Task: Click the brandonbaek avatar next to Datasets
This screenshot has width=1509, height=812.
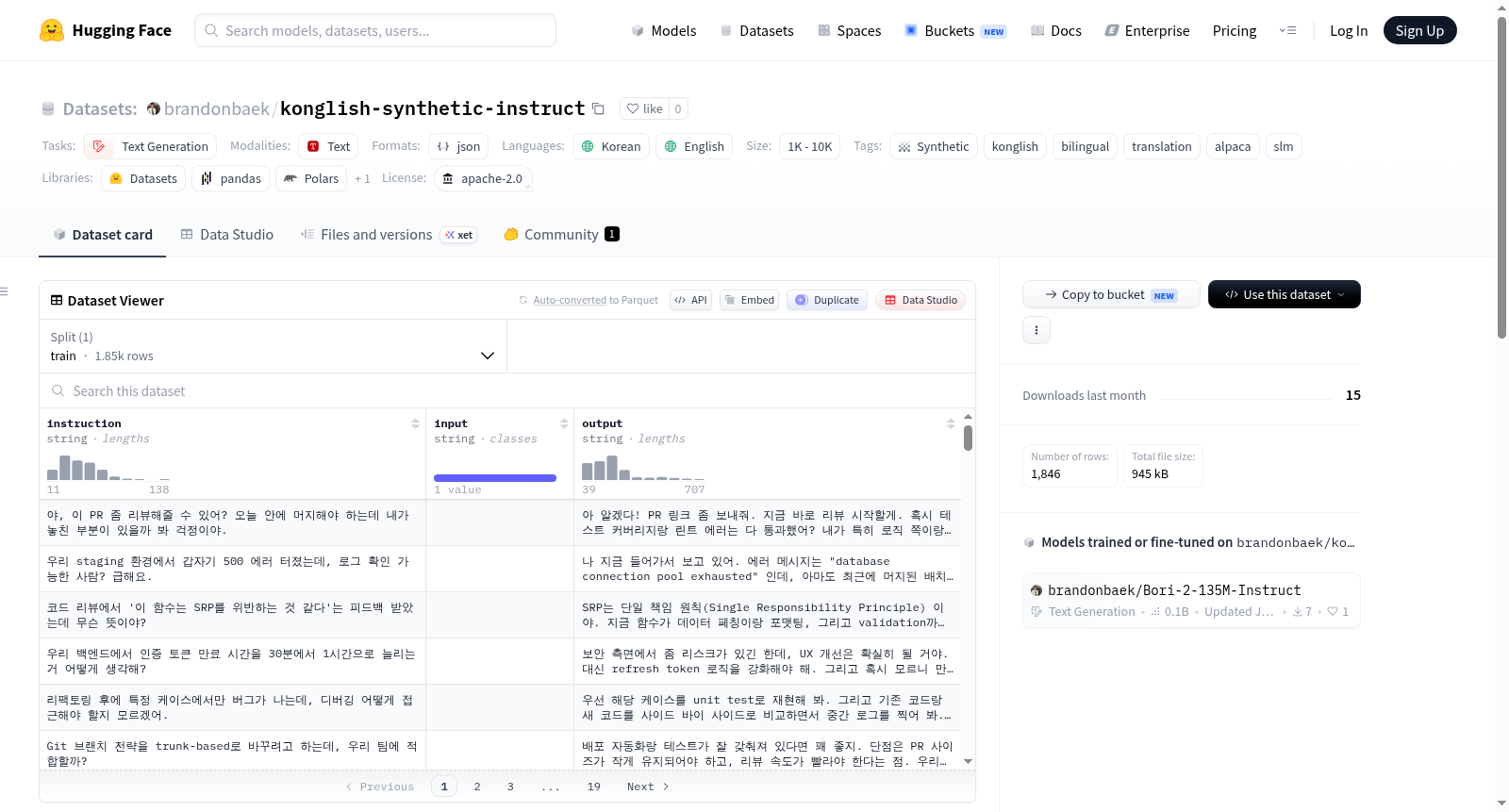Action: point(154,108)
